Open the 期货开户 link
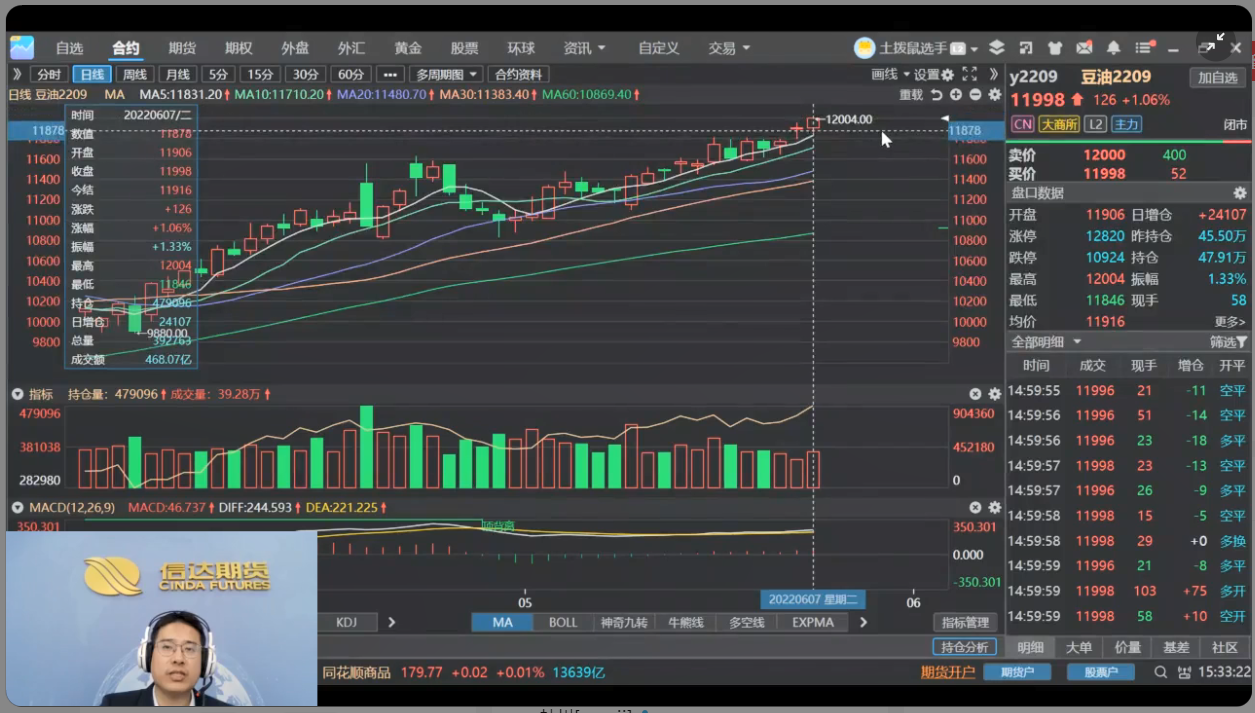 [947, 672]
